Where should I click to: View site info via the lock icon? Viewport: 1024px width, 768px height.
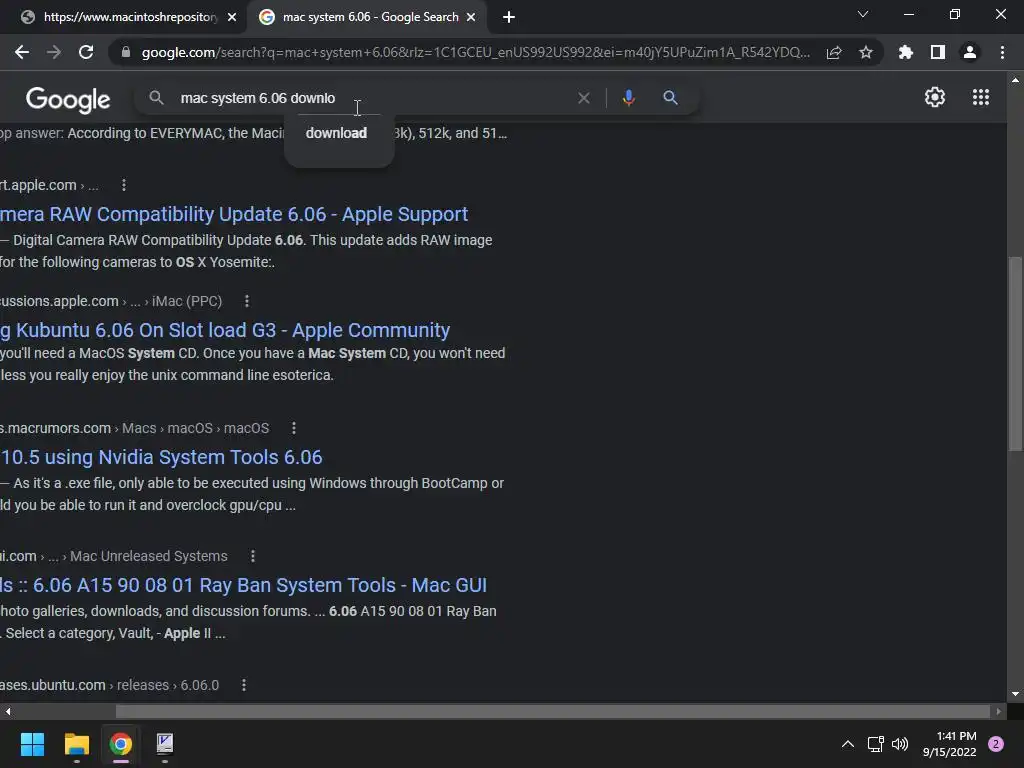click(x=126, y=52)
